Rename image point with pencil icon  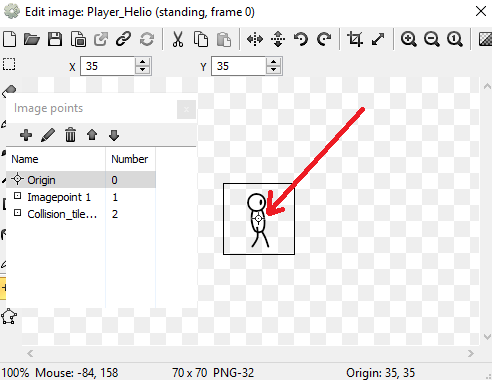[x=48, y=135]
